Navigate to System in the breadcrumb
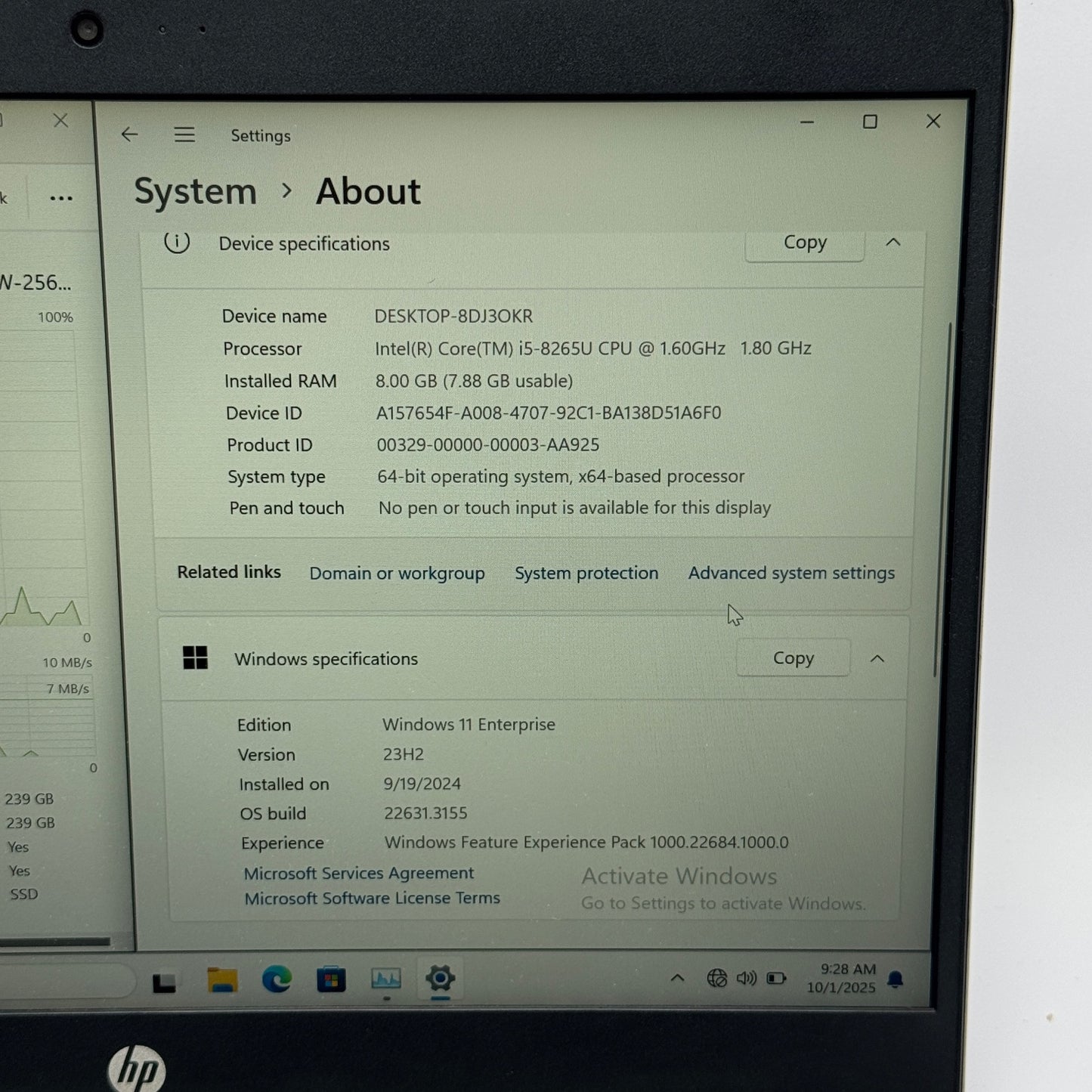This screenshot has height=1092, width=1092. tap(196, 191)
